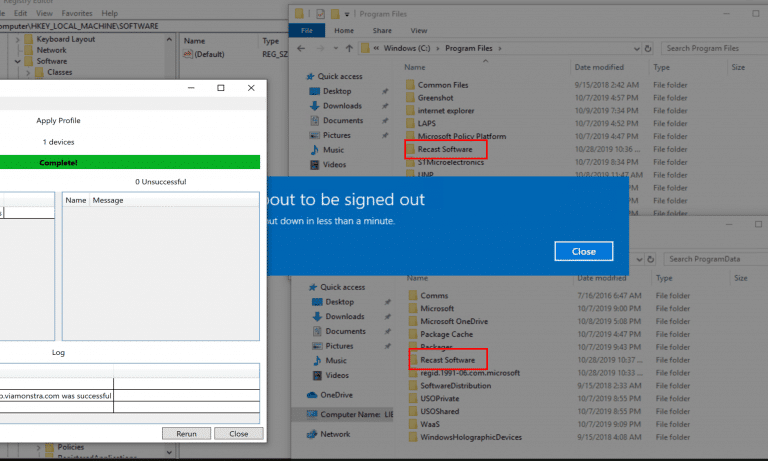Select Network in lower Explorer sidebar
The height and width of the screenshot is (461, 768).
click(x=334, y=434)
